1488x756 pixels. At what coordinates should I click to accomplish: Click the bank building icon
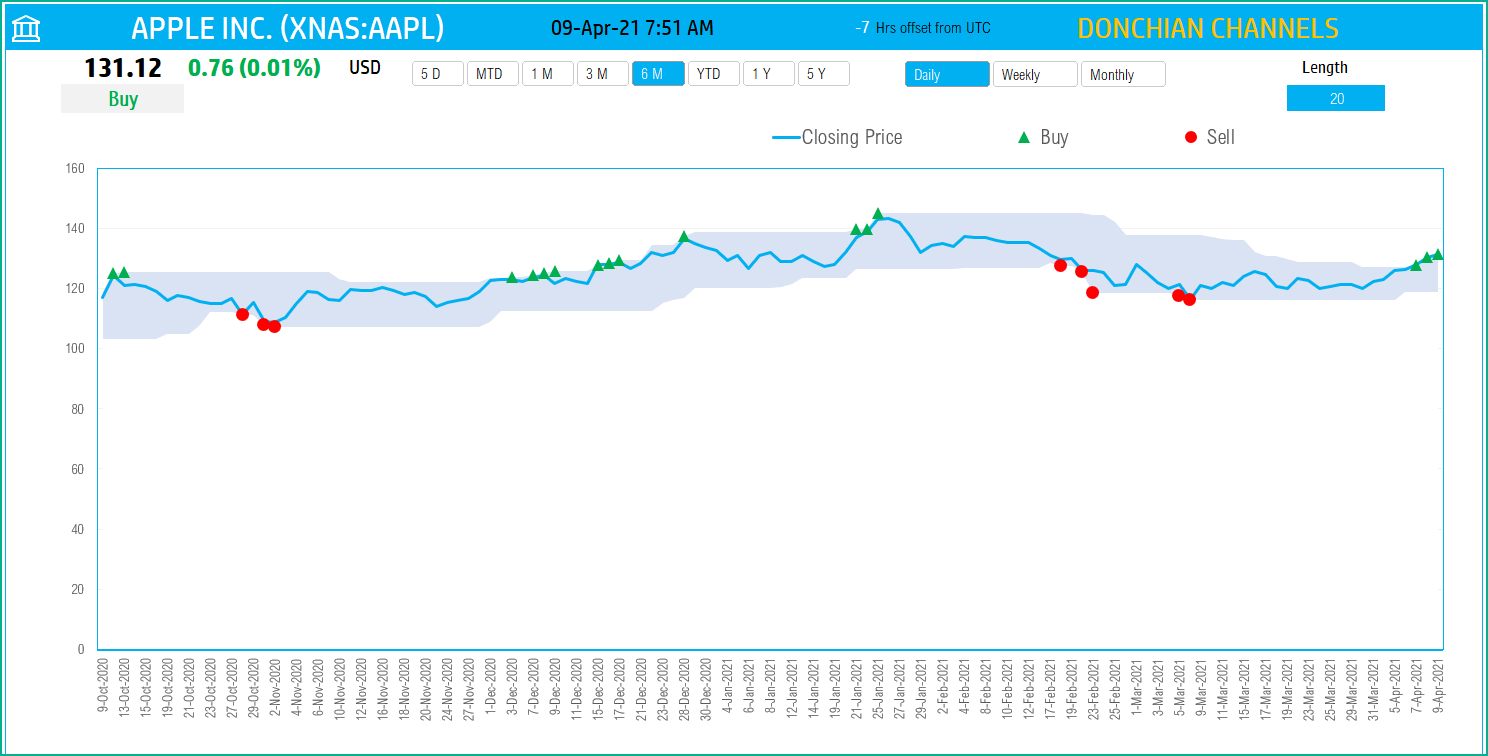pos(26,29)
